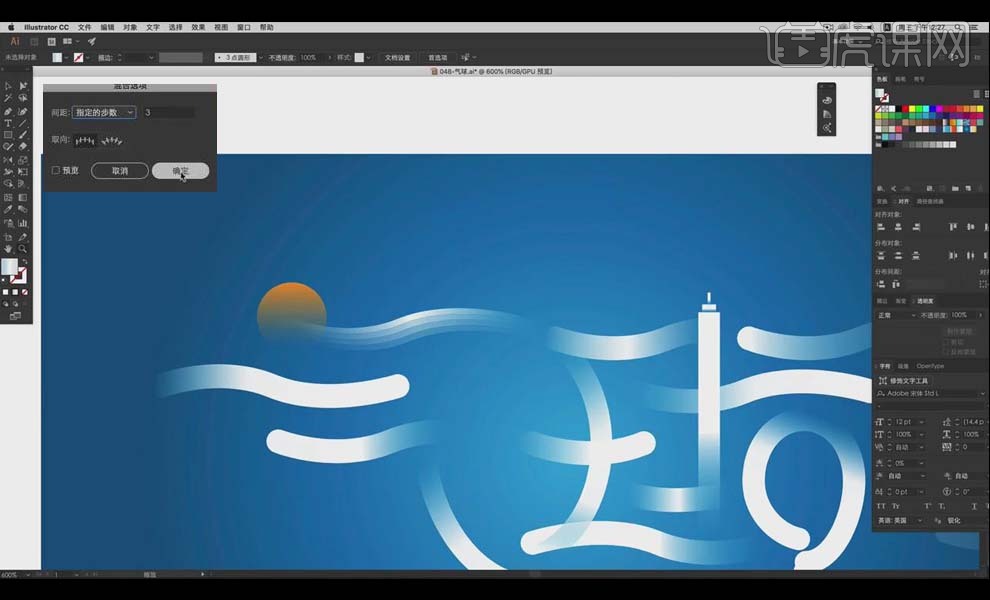Select the Zoom tool
990x600 pixels.
pos(23,249)
